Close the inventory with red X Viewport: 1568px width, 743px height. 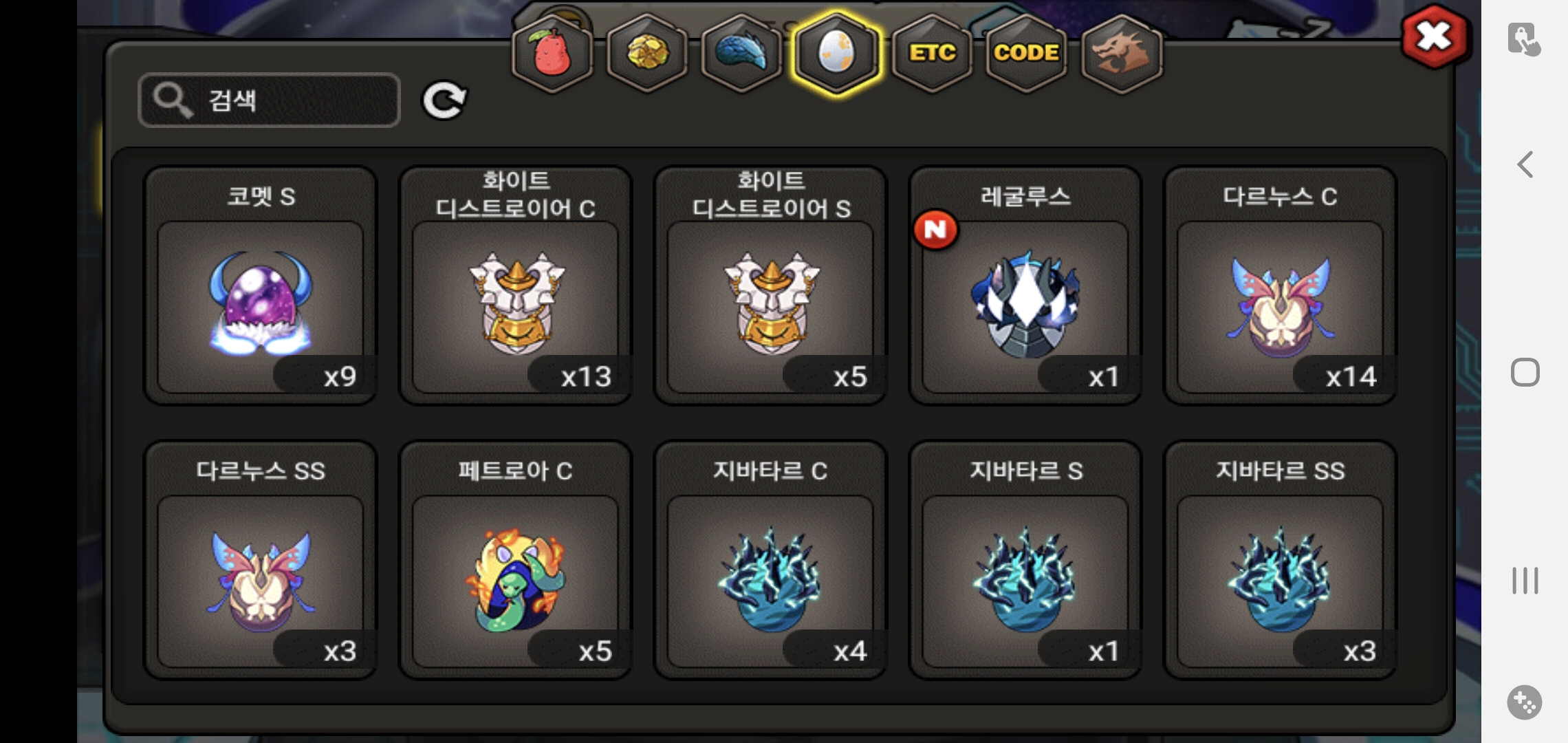[1434, 36]
